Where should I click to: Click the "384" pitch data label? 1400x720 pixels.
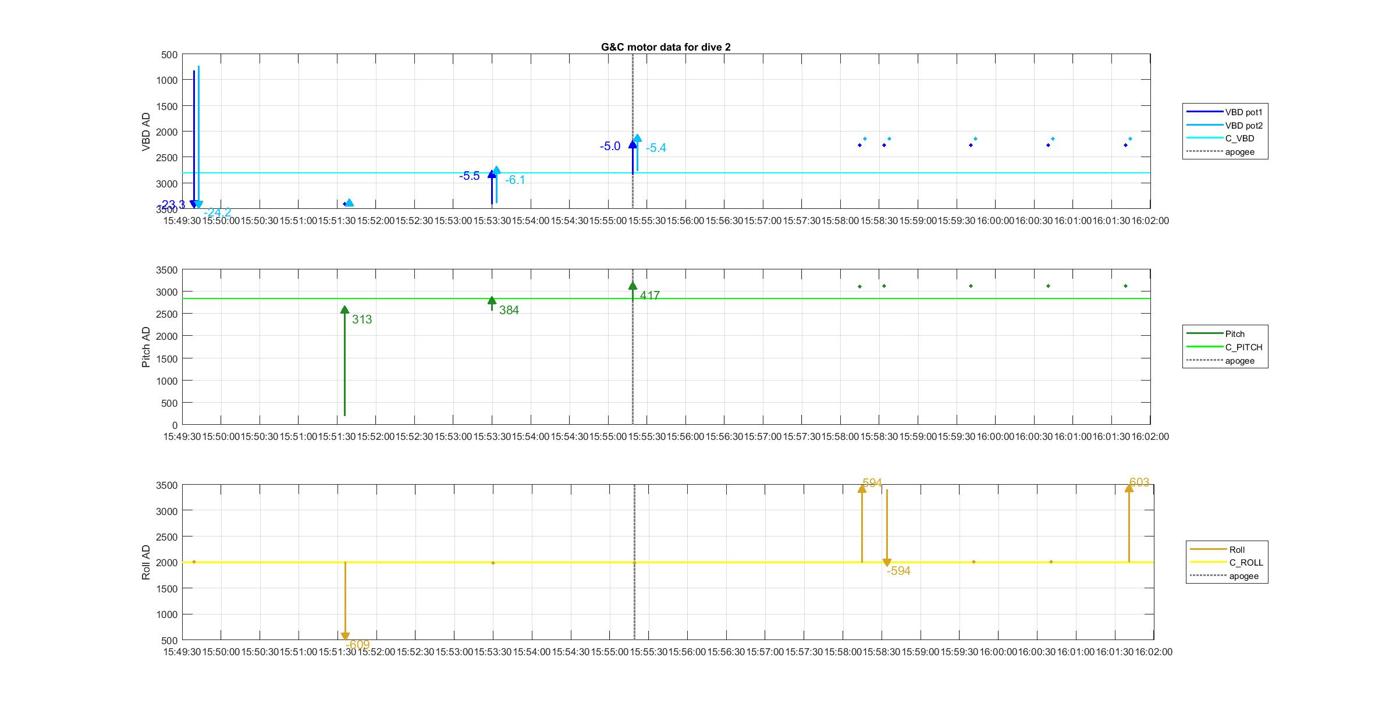click(x=509, y=311)
